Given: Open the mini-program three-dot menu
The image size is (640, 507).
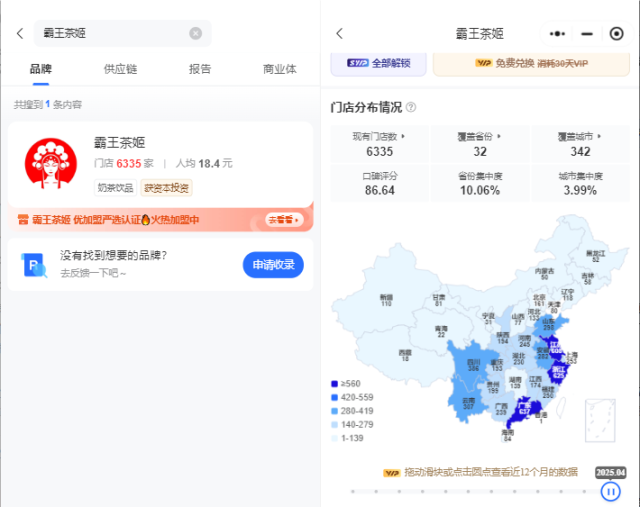Looking at the screenshot, I should [x=557, y=33].
